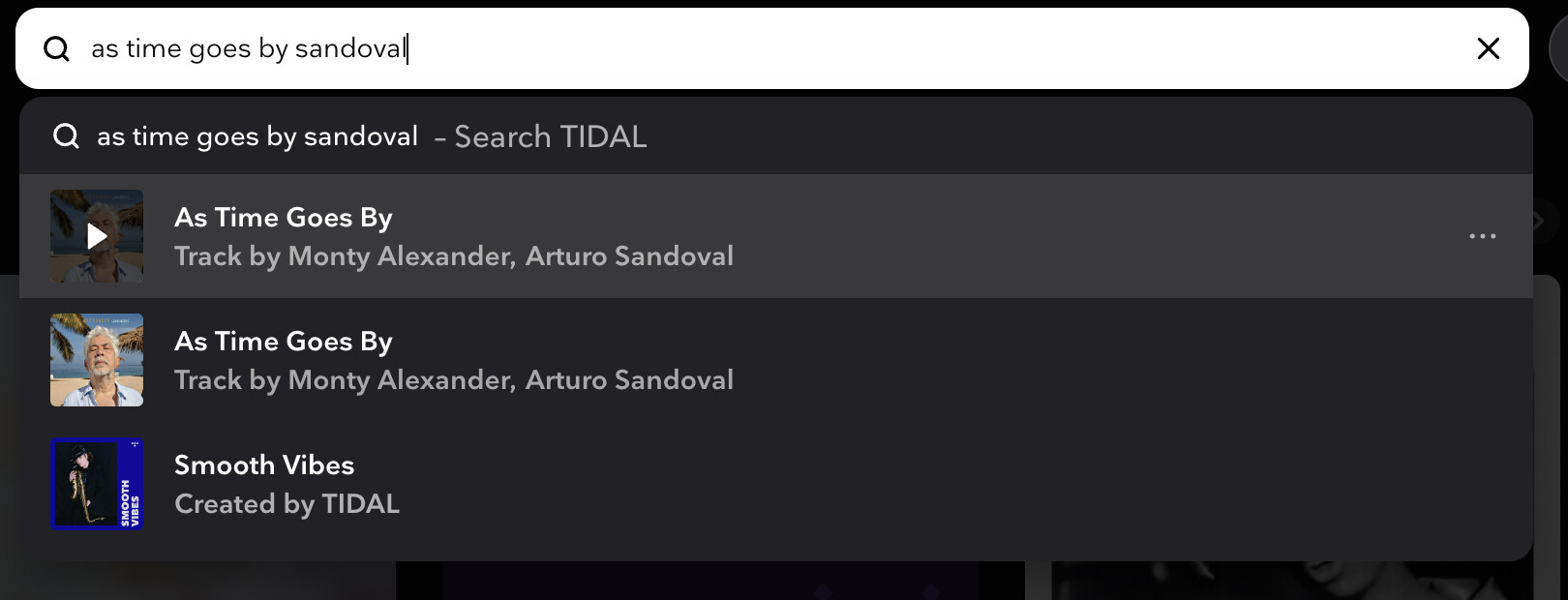
Task: Click the "Created by TIDAL" subtitle
Action: (x=286, y=504)
